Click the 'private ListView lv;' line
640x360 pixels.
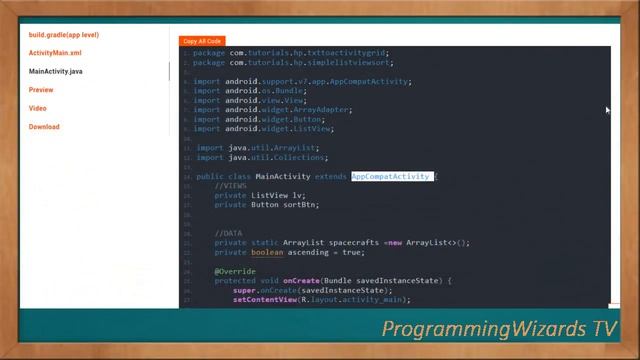[x=260, y=195]
